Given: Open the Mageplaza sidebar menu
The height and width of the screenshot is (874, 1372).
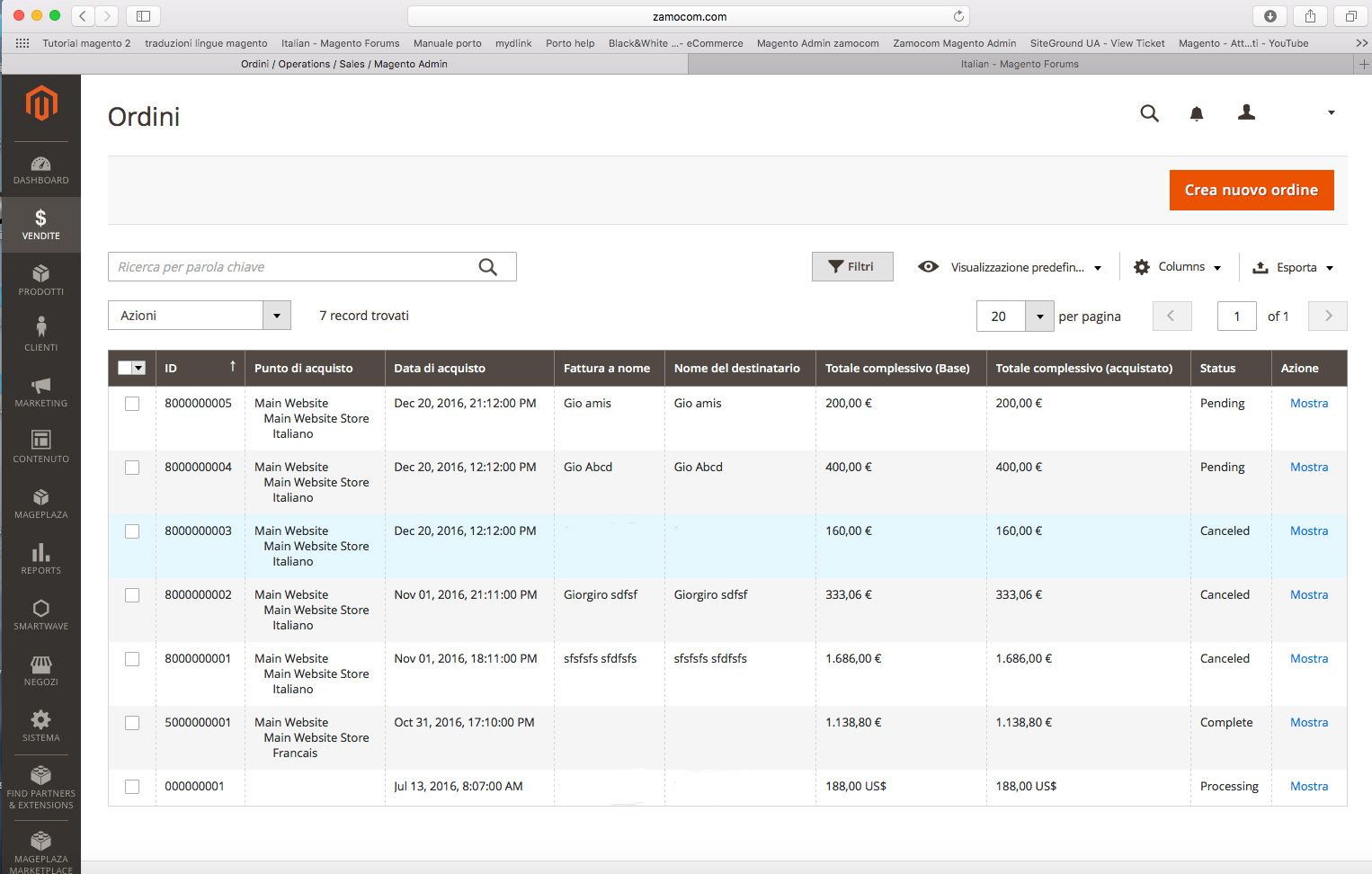Looking at the screenshot, I should click(x=40, y=504).
